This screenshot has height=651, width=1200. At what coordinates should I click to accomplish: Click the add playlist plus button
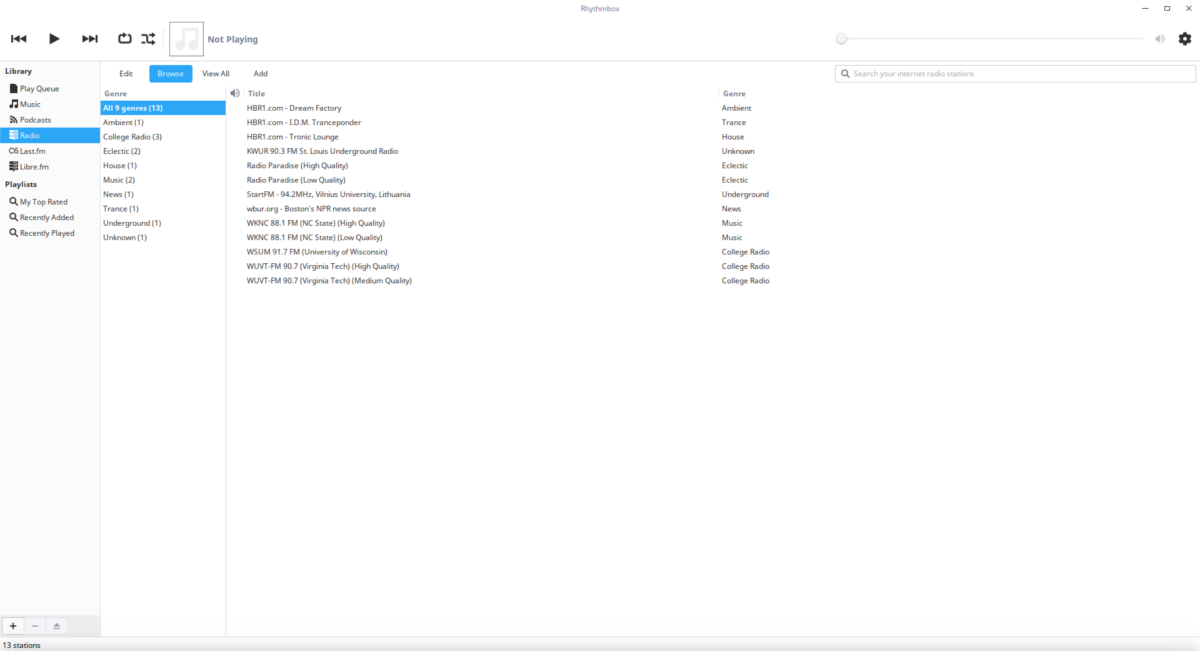[13, 626]
